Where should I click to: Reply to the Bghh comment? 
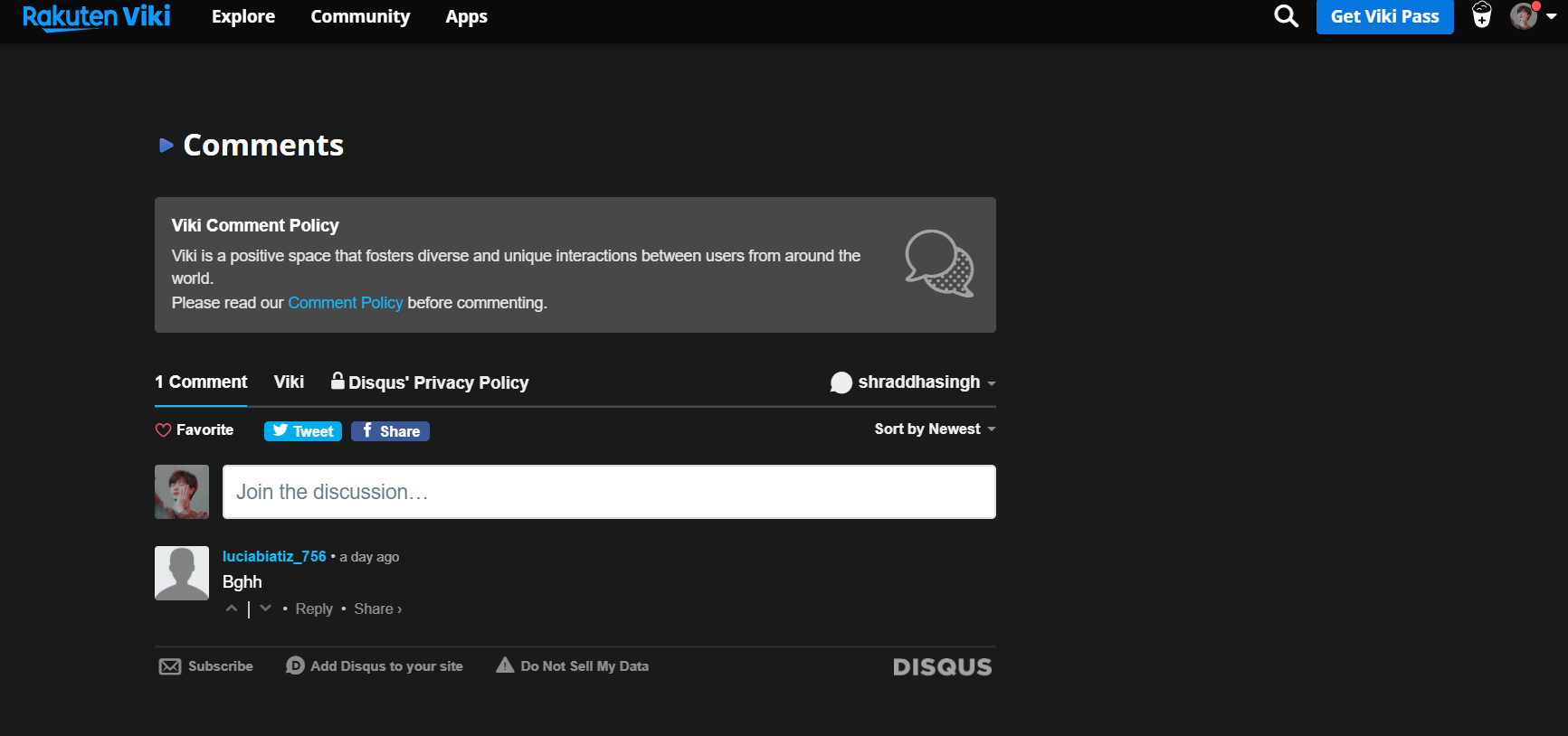tap(314, 609)
